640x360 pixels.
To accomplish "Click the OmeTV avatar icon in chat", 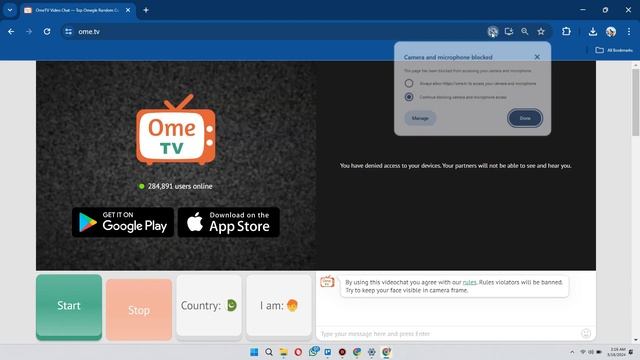I will point(327,281).
